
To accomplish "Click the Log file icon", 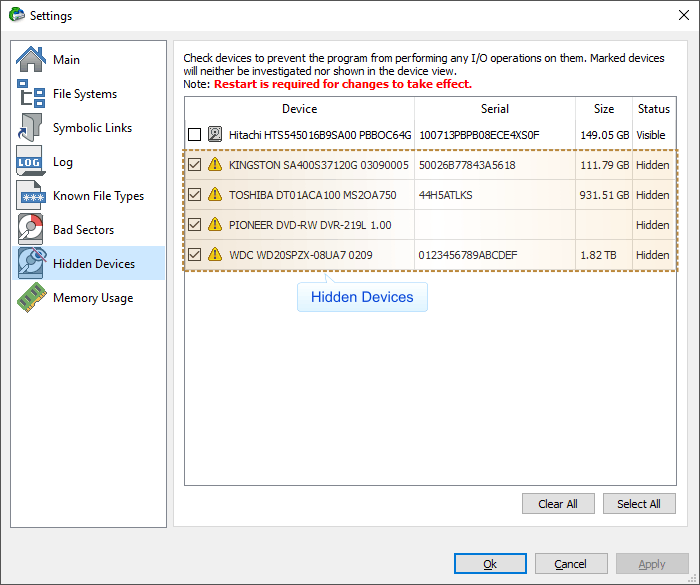I will 31,162.
